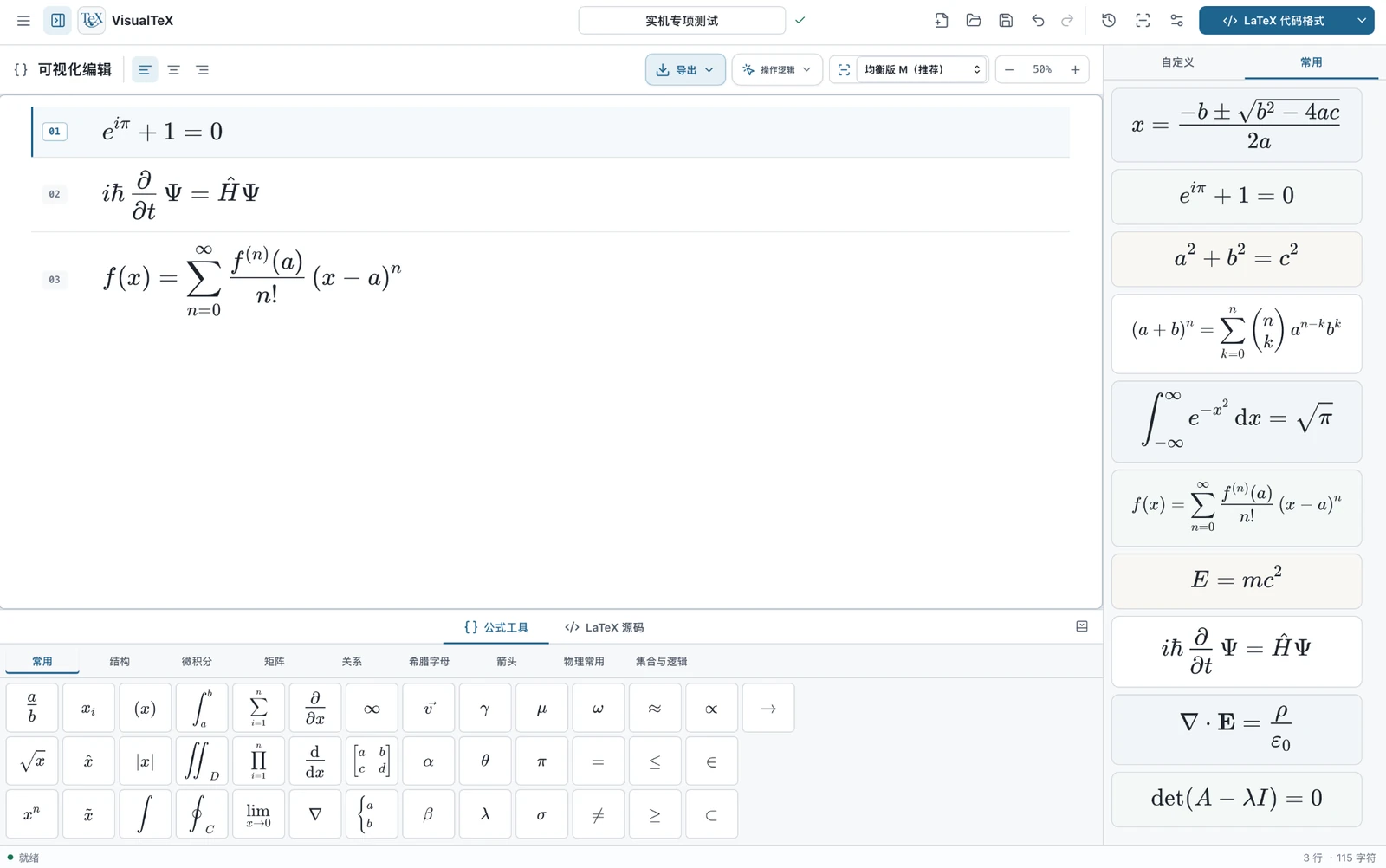Insert the right arrow → symbol

[x=768, y=708]
